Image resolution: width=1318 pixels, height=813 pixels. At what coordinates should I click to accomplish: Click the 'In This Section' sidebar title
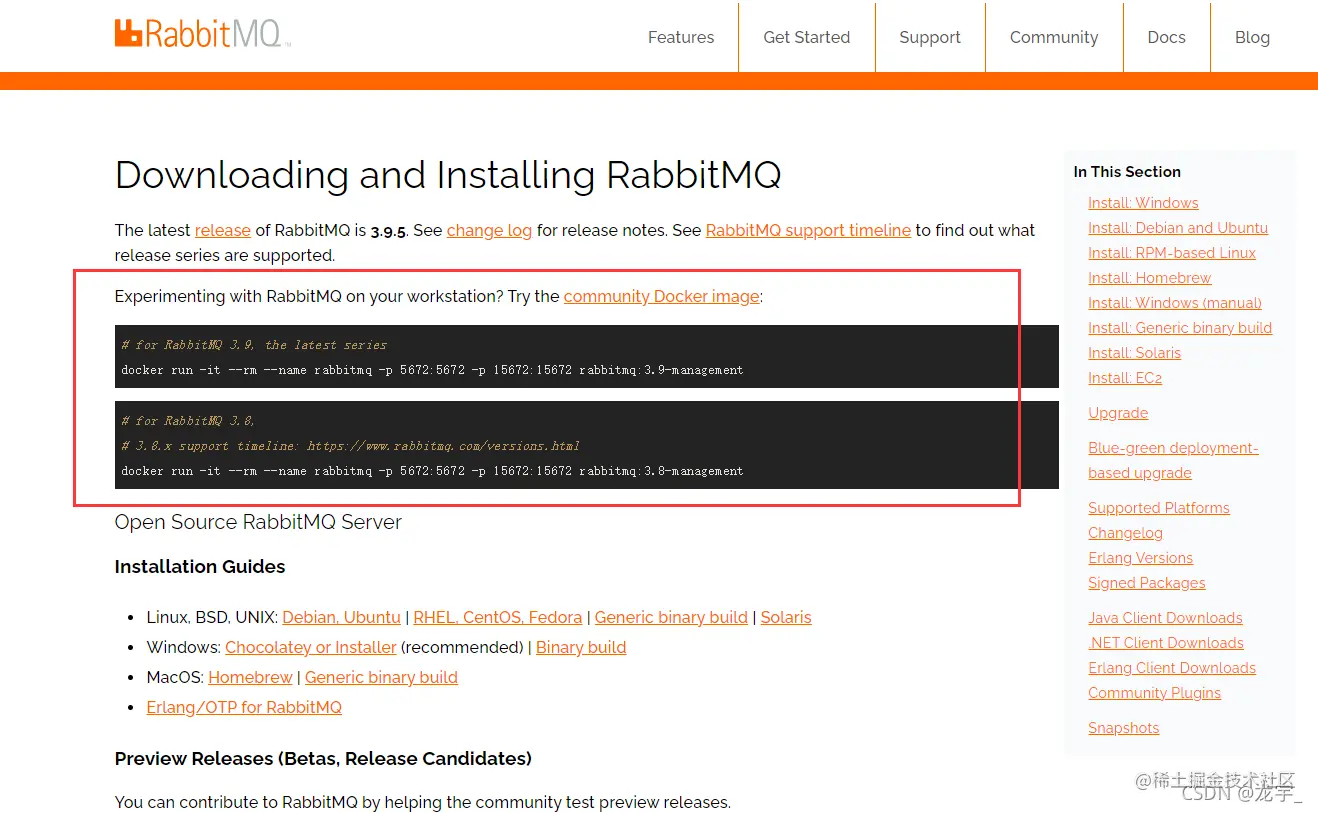1127,172
